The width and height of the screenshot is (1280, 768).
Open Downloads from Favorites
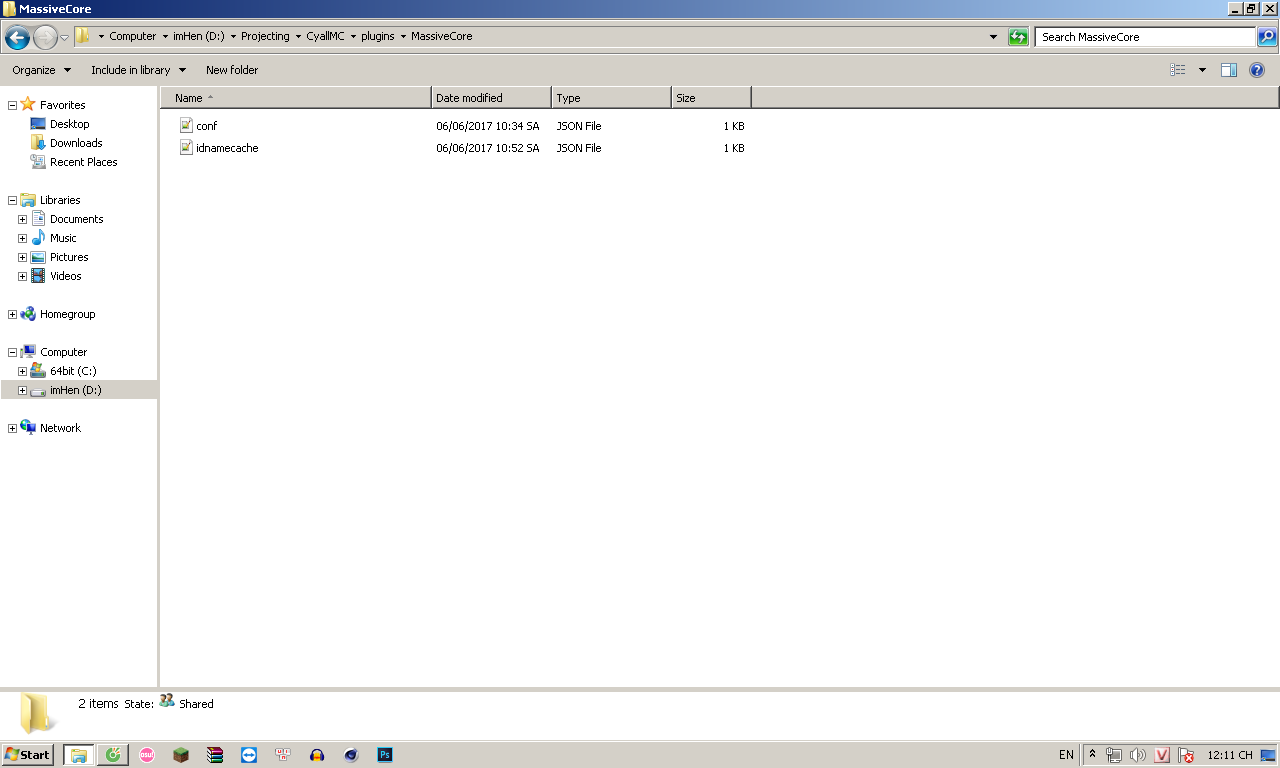76,143
